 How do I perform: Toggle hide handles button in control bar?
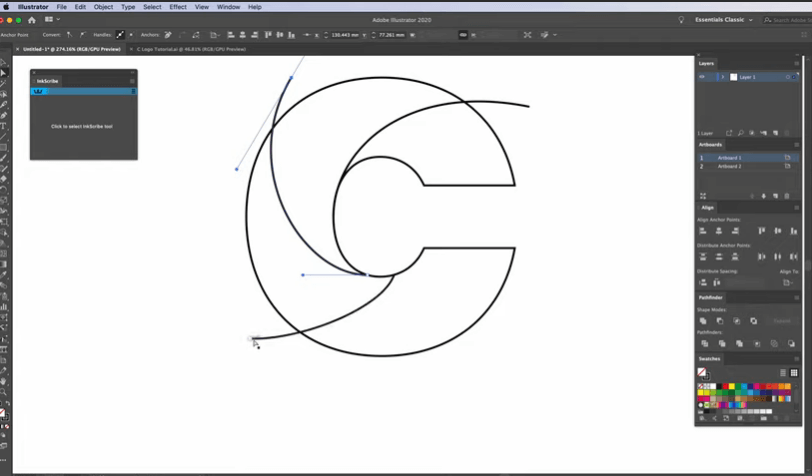(131, 35)
